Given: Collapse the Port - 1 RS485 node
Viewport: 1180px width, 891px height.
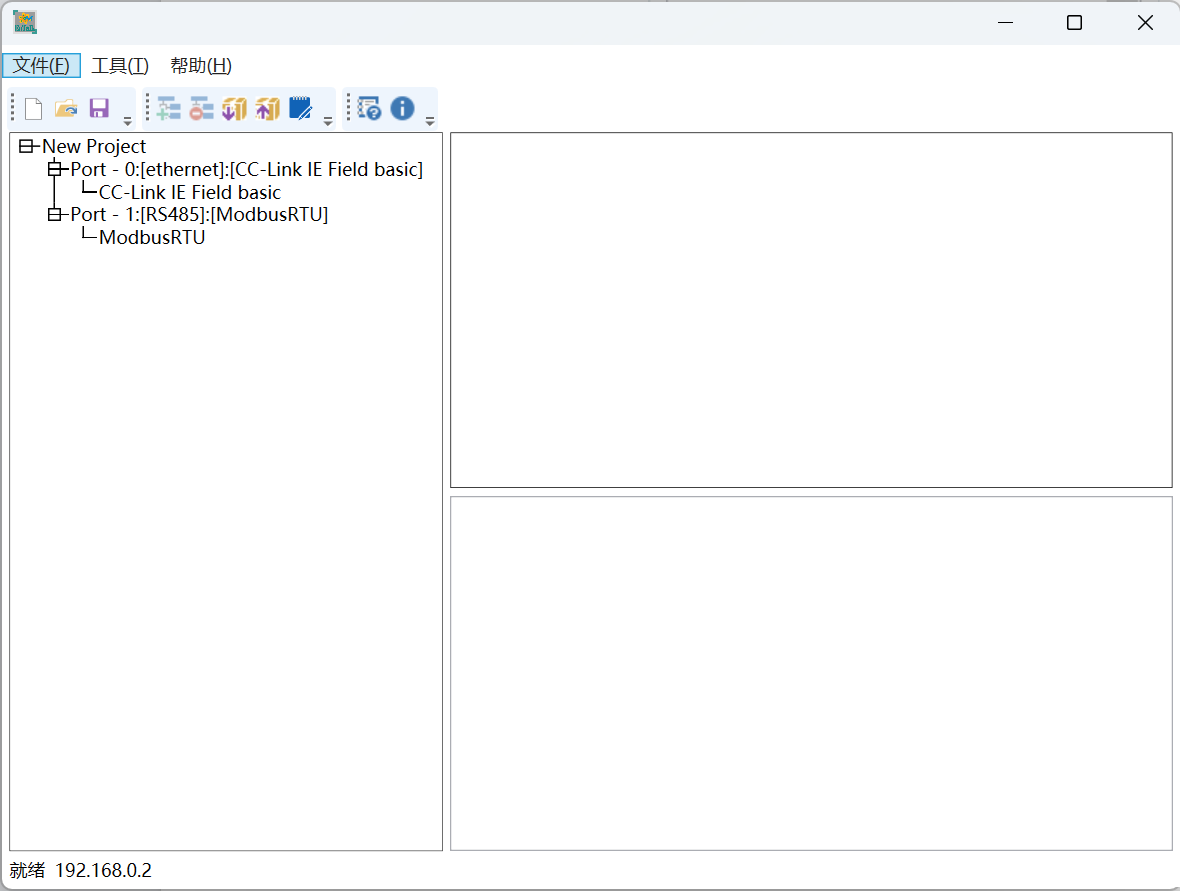Looking at the screenshot, I should [55, 214].
